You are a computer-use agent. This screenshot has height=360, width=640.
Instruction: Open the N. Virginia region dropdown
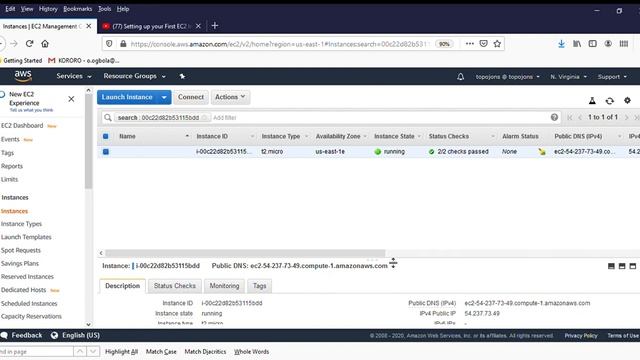568,76
